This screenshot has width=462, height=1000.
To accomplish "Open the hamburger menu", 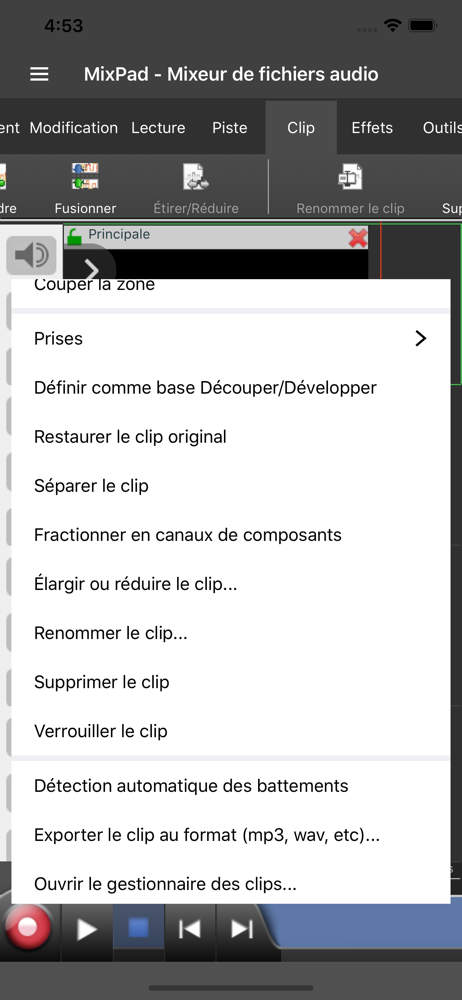I will point(39,75).
